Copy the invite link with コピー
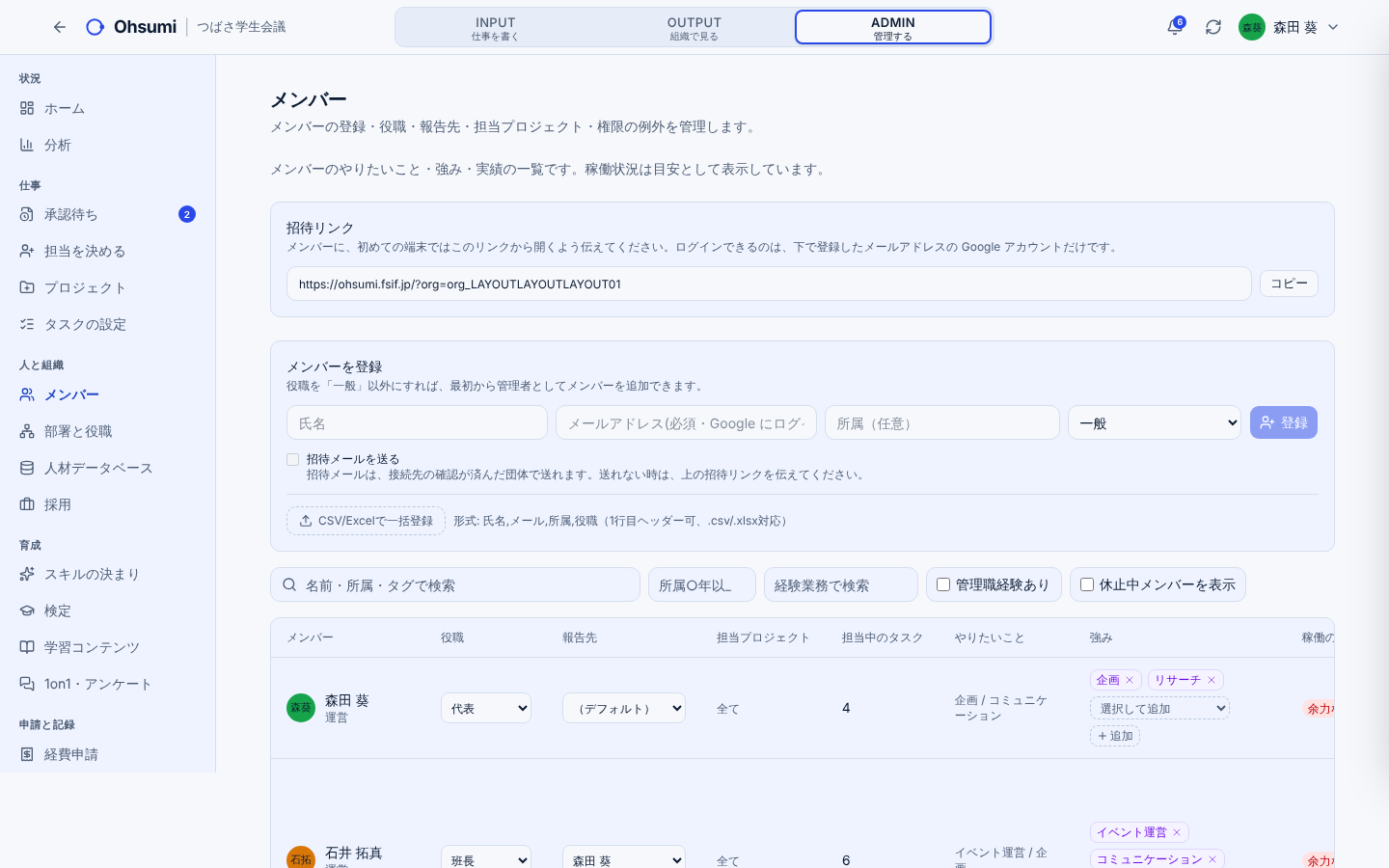 tap(1289, 284)
